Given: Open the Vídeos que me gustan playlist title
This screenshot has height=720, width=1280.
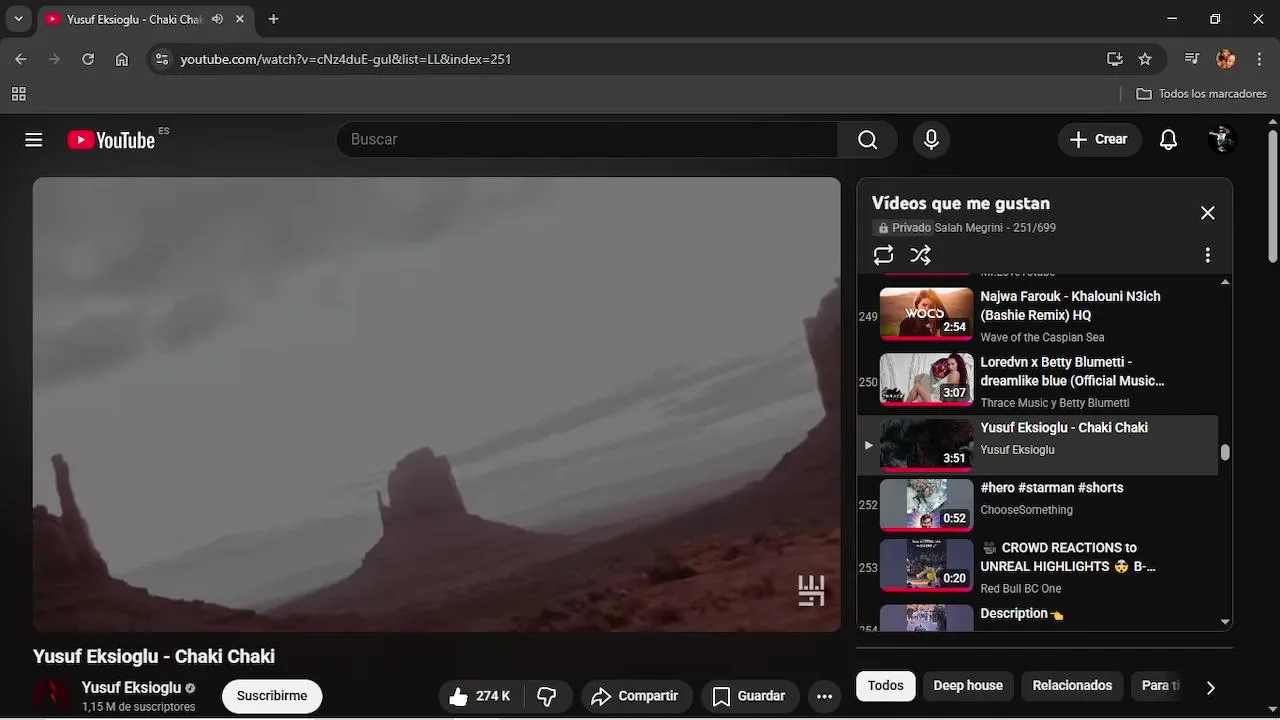Looking at the screenshot, I should coord(960,203).
